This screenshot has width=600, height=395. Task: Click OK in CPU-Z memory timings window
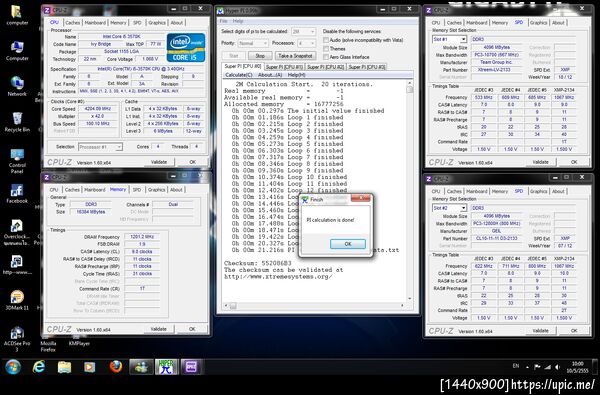(192, 329)
